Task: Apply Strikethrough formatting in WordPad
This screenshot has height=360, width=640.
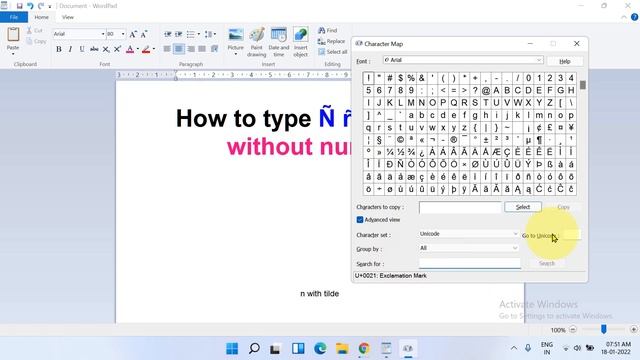Action: coord(94,49)
